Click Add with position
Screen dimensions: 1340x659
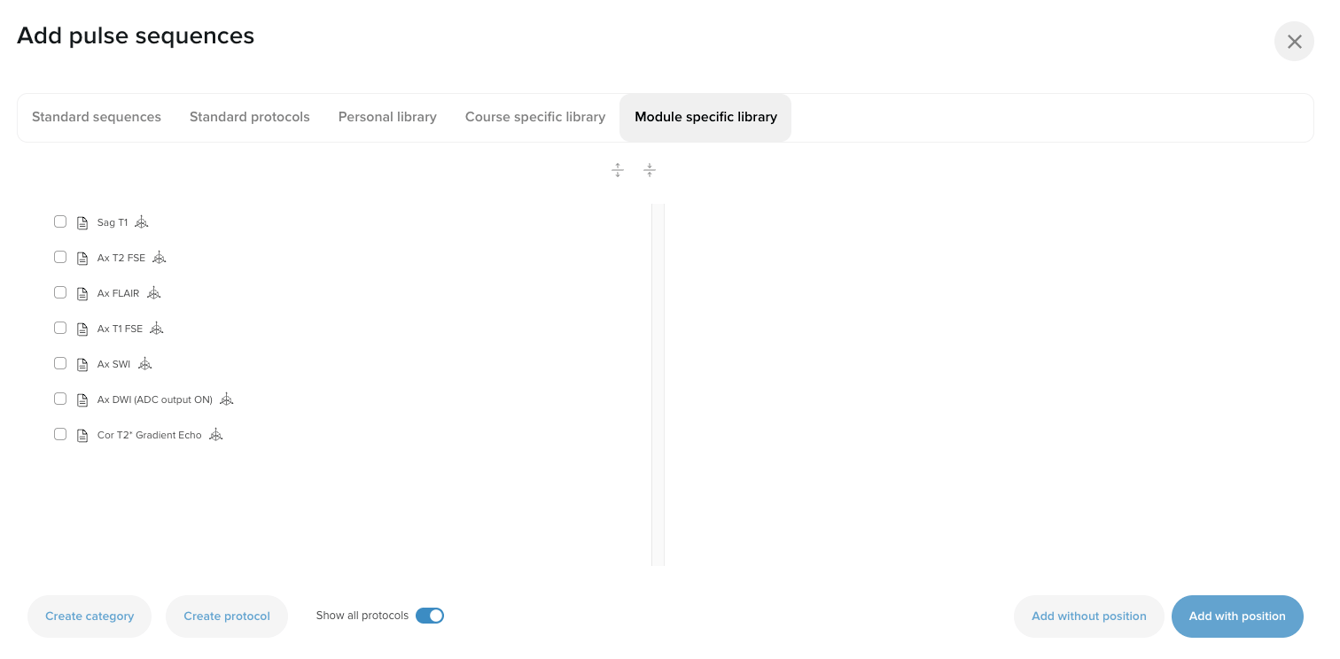1237,616
